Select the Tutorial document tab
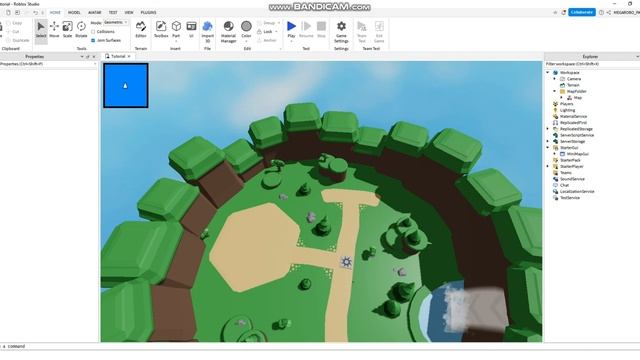This screenshot has height=360, width=640. (x=118, y=56)
